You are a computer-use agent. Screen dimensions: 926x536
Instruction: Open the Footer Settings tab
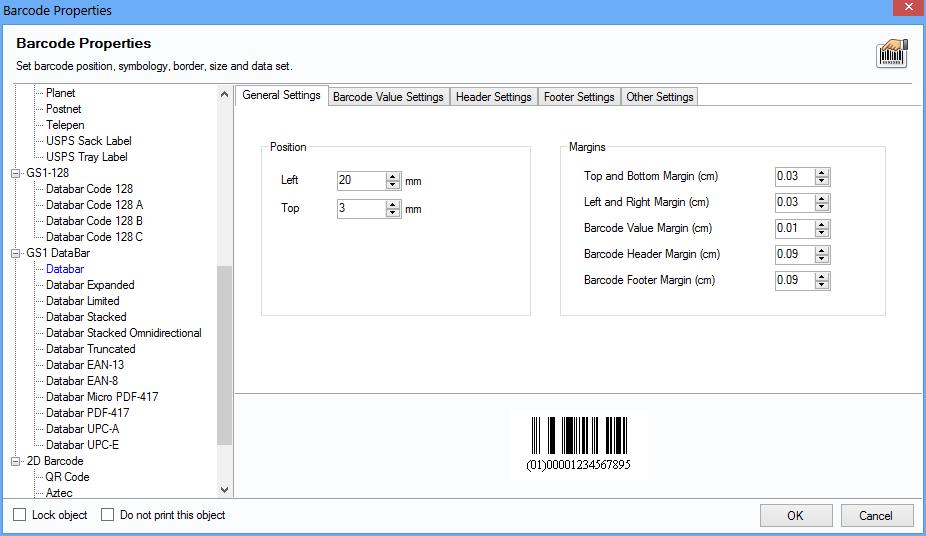[x=579, y=97]
